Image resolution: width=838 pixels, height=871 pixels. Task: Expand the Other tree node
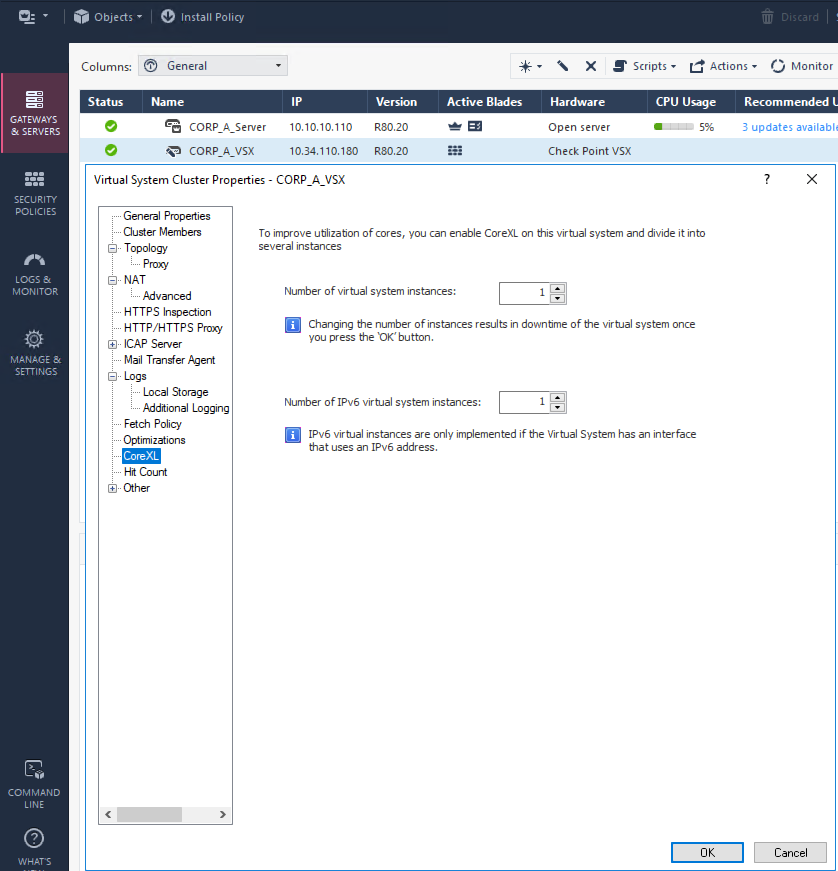click(x=112, y=488)
